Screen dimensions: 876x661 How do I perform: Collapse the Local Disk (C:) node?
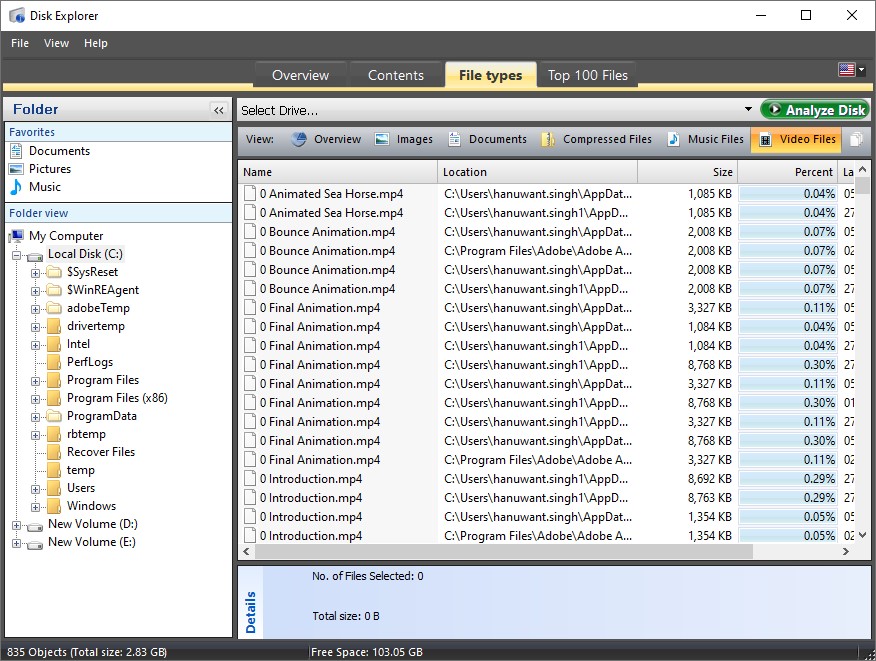(17, 253)
